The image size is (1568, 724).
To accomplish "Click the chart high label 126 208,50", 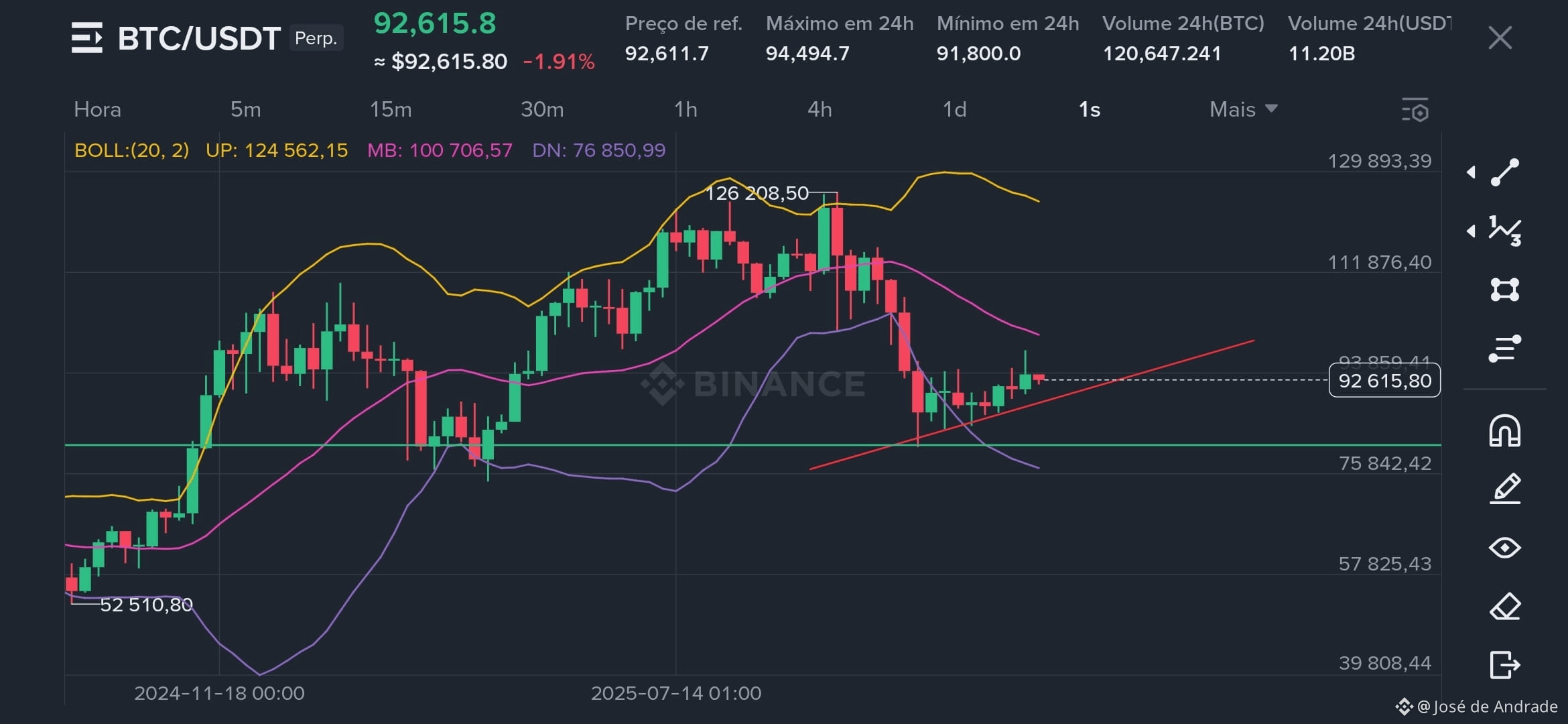I will 757,193.
